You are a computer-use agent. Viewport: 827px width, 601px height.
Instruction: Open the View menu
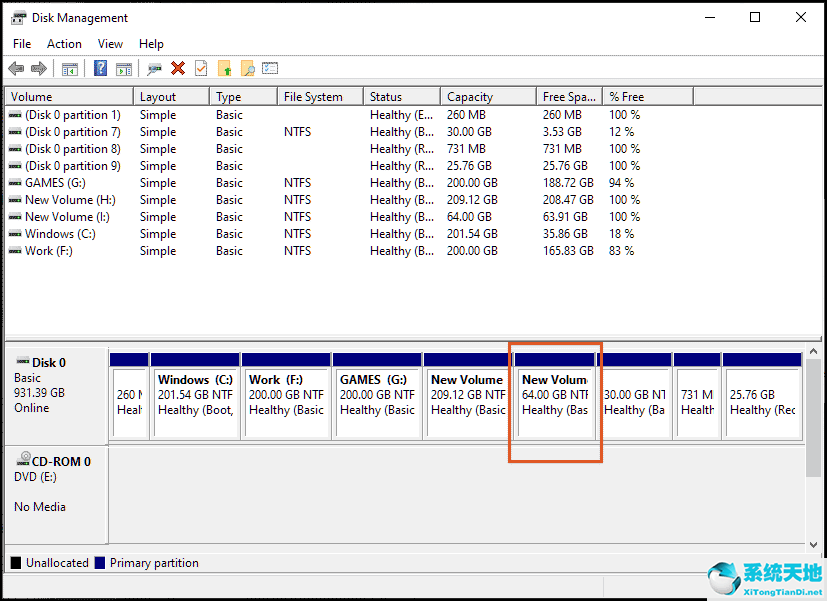click(110, 43)
